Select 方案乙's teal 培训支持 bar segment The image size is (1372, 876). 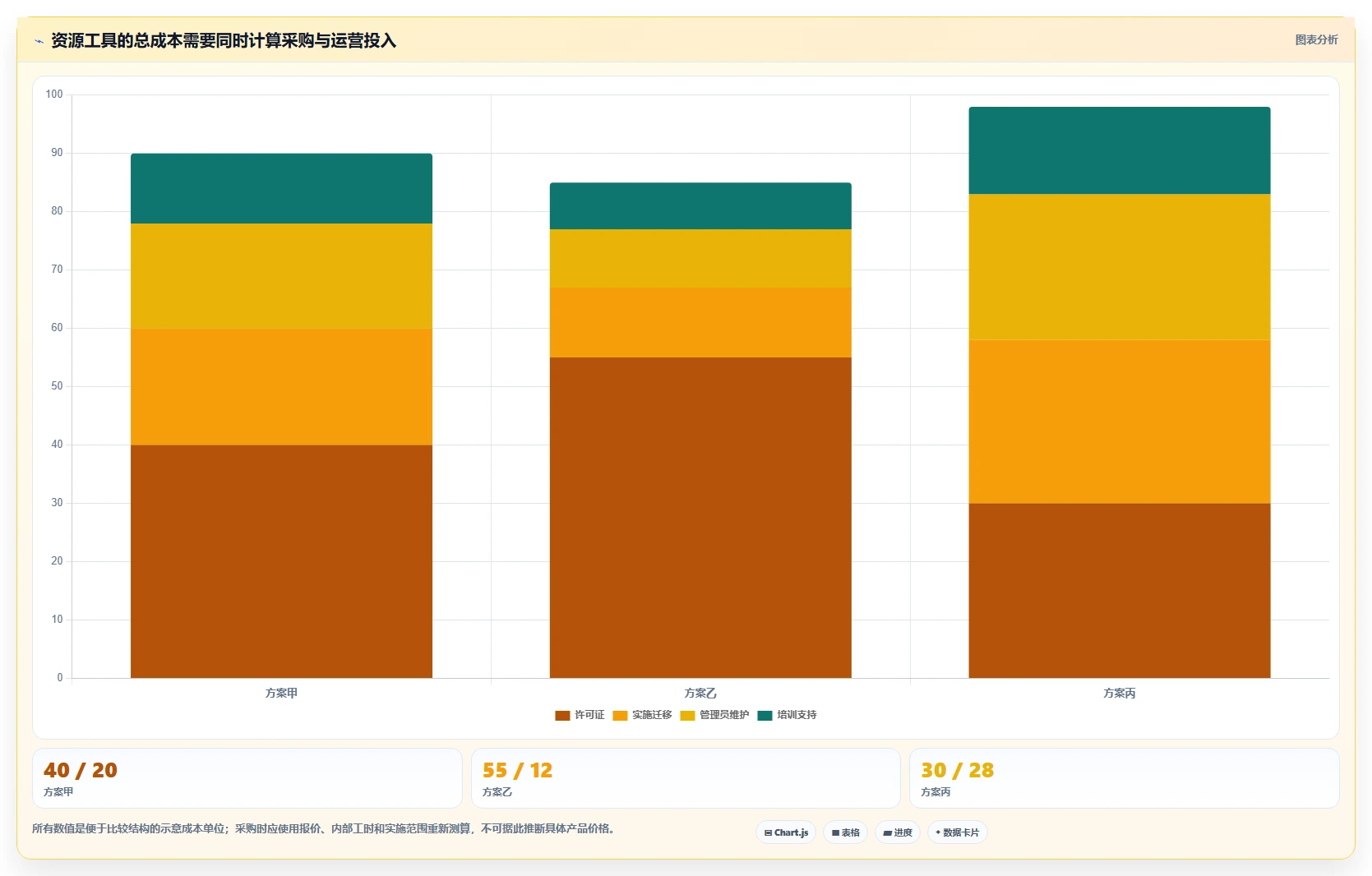coord(700,206)
